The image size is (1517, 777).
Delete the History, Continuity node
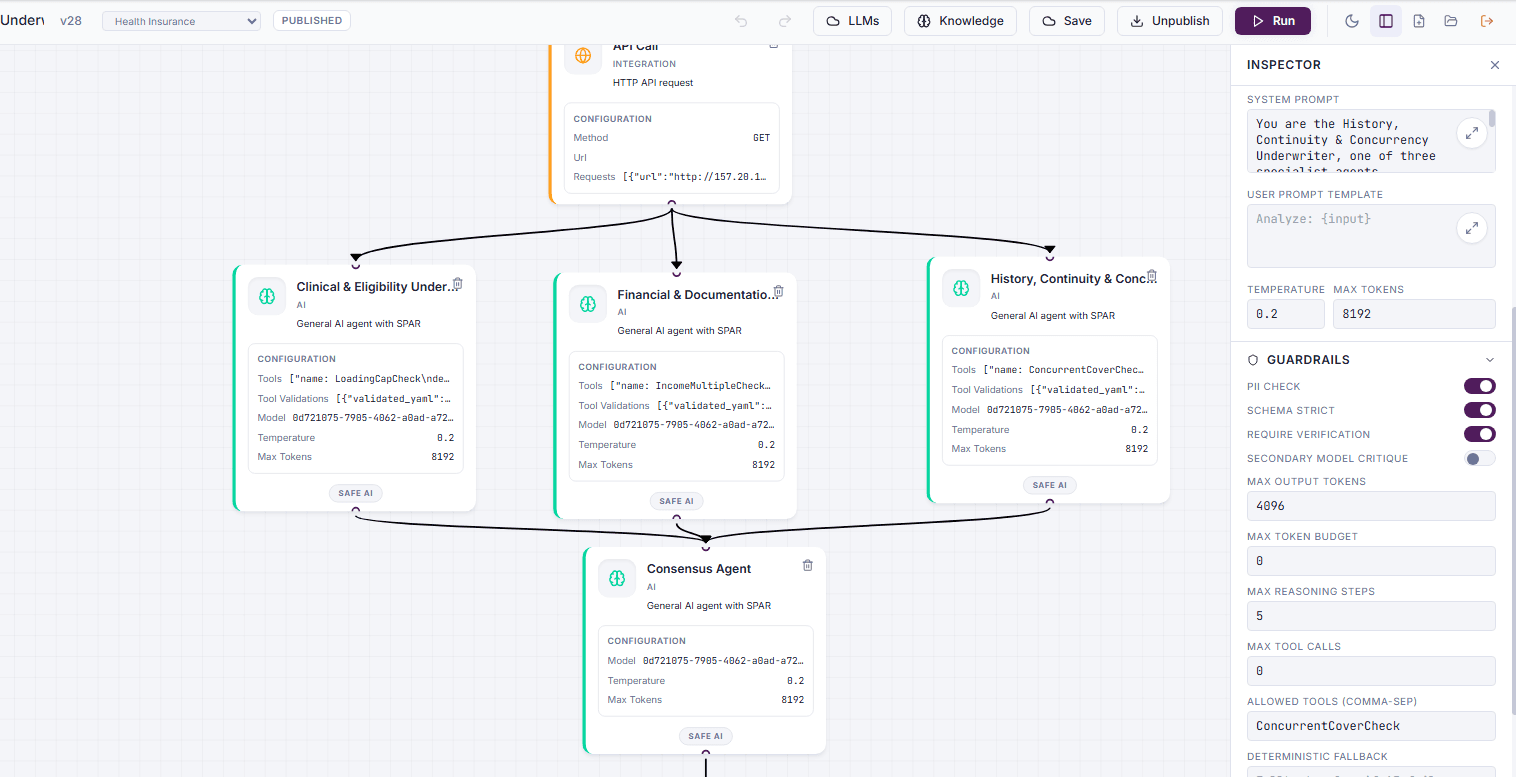[1151, 276]
